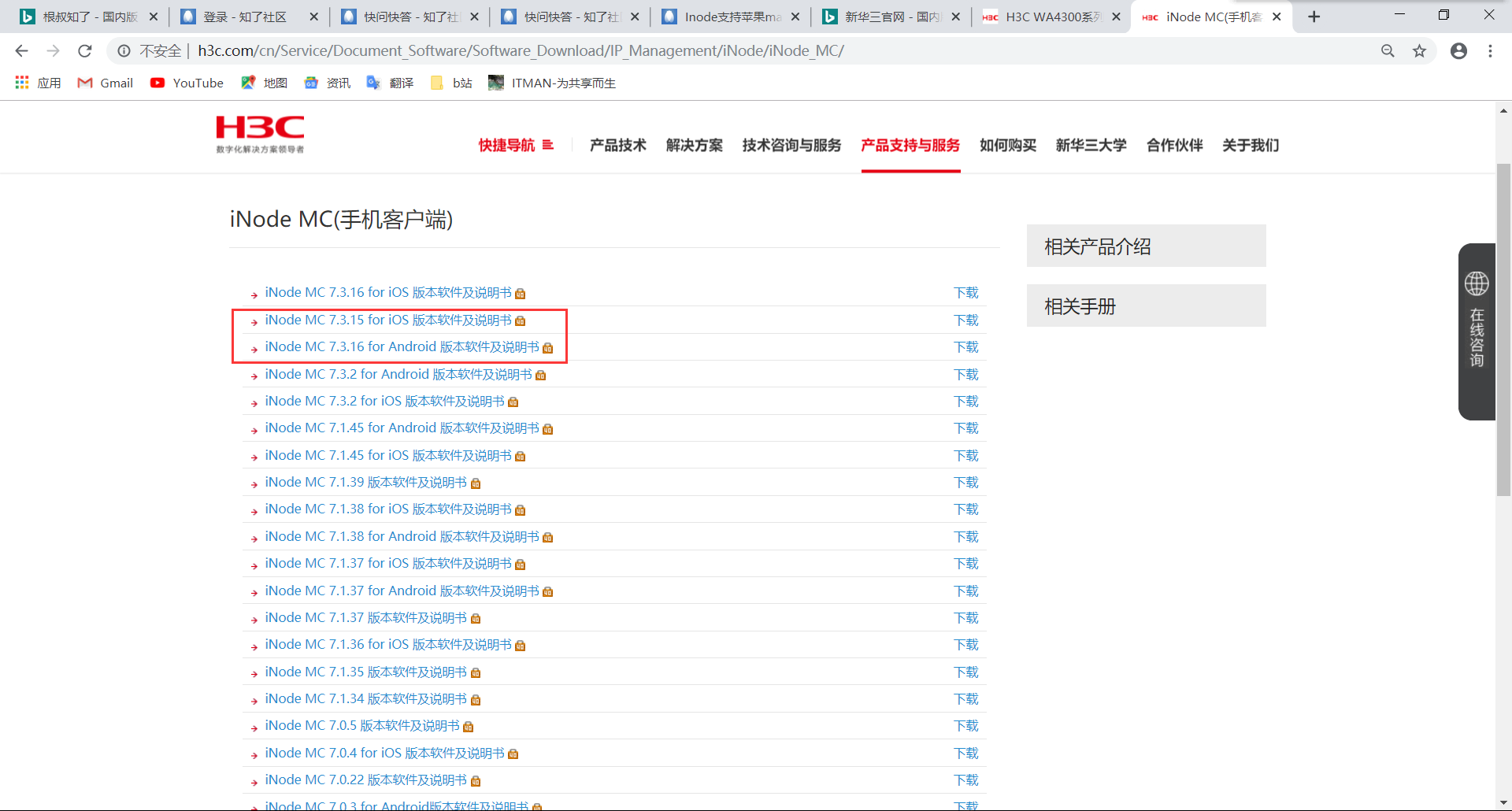Open the Gmail bookmark
Viewport: 1512px width, 811px height.
[106, 83]
